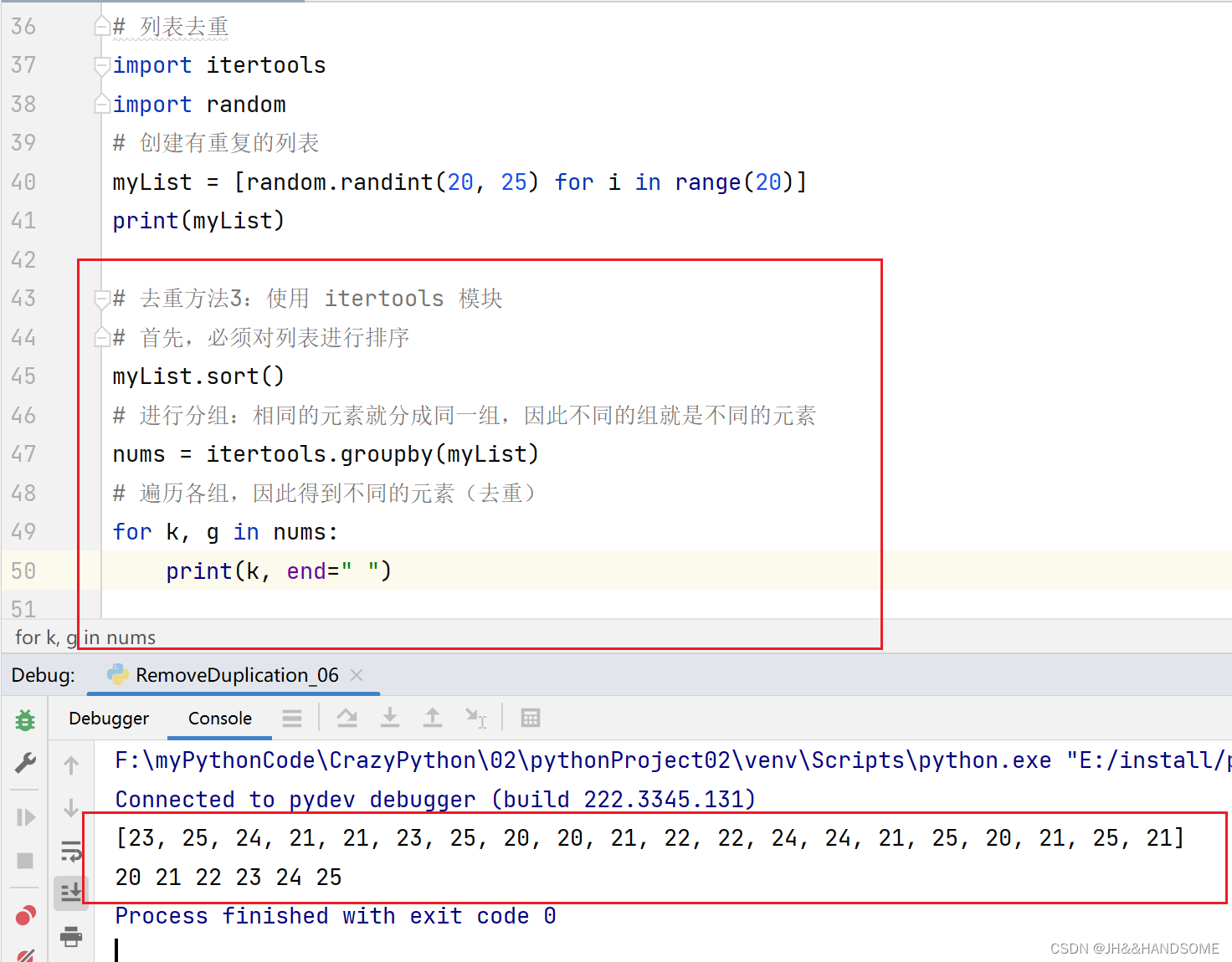Switch to the Debugger tab
The height and width of the screenshot is (962, 1232).
(x=109, y=719)
